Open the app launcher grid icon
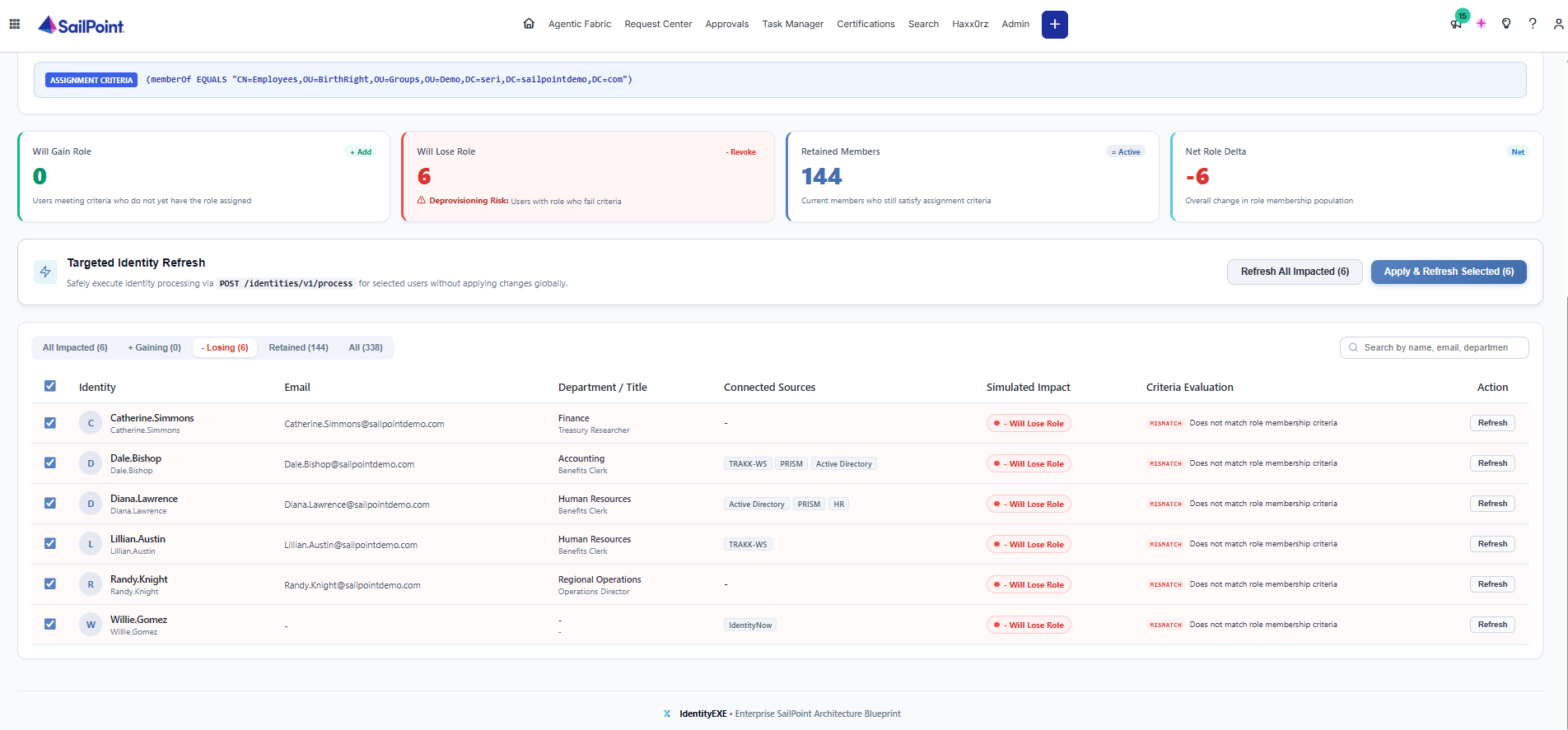The image size is (1568, 730). [14, 24]
